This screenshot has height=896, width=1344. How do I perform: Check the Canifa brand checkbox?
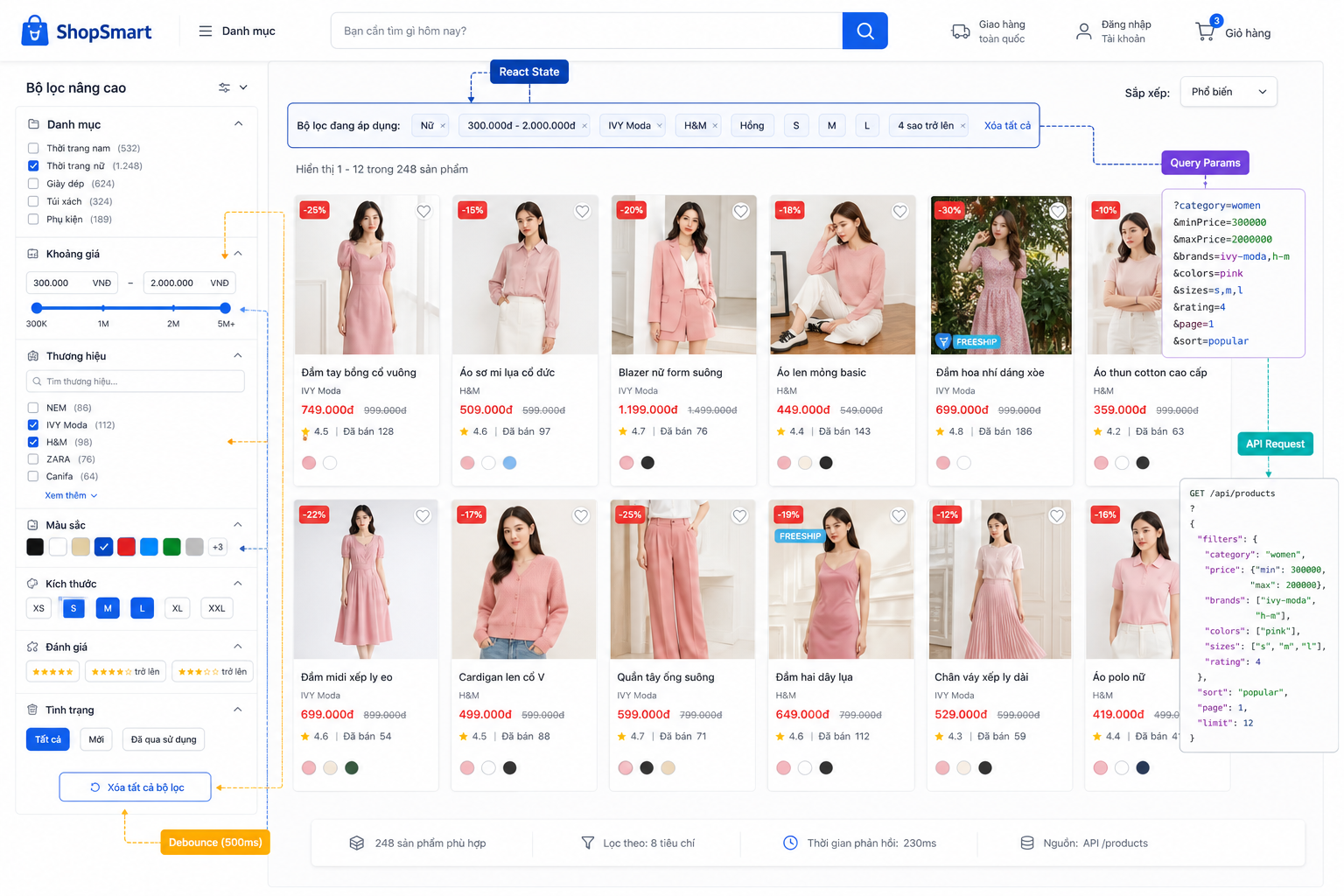33,476
